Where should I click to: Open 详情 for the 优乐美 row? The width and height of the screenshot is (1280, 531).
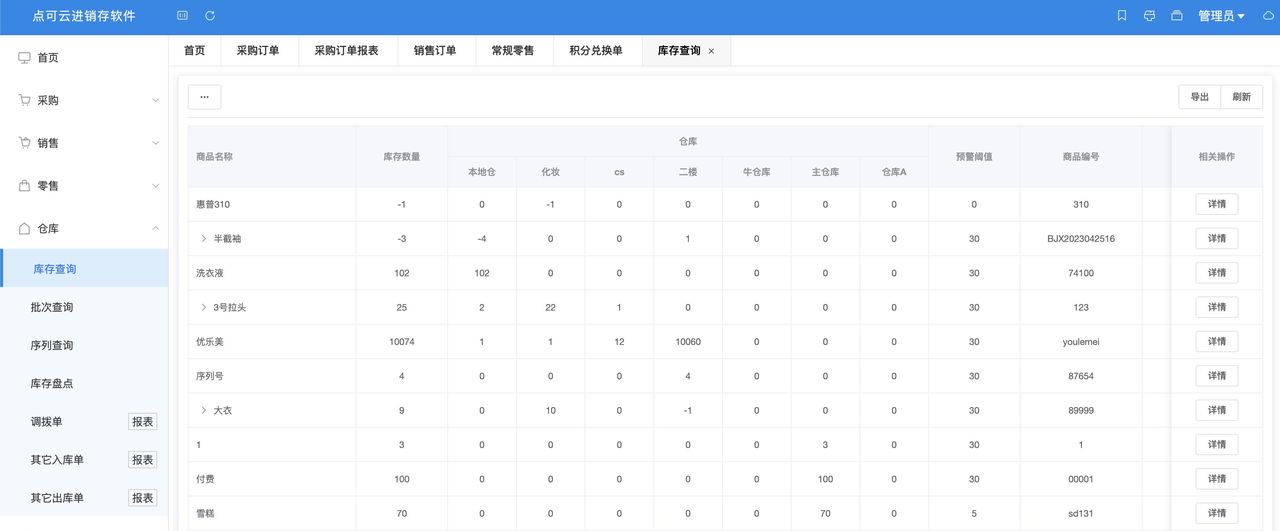point(1217,341)
